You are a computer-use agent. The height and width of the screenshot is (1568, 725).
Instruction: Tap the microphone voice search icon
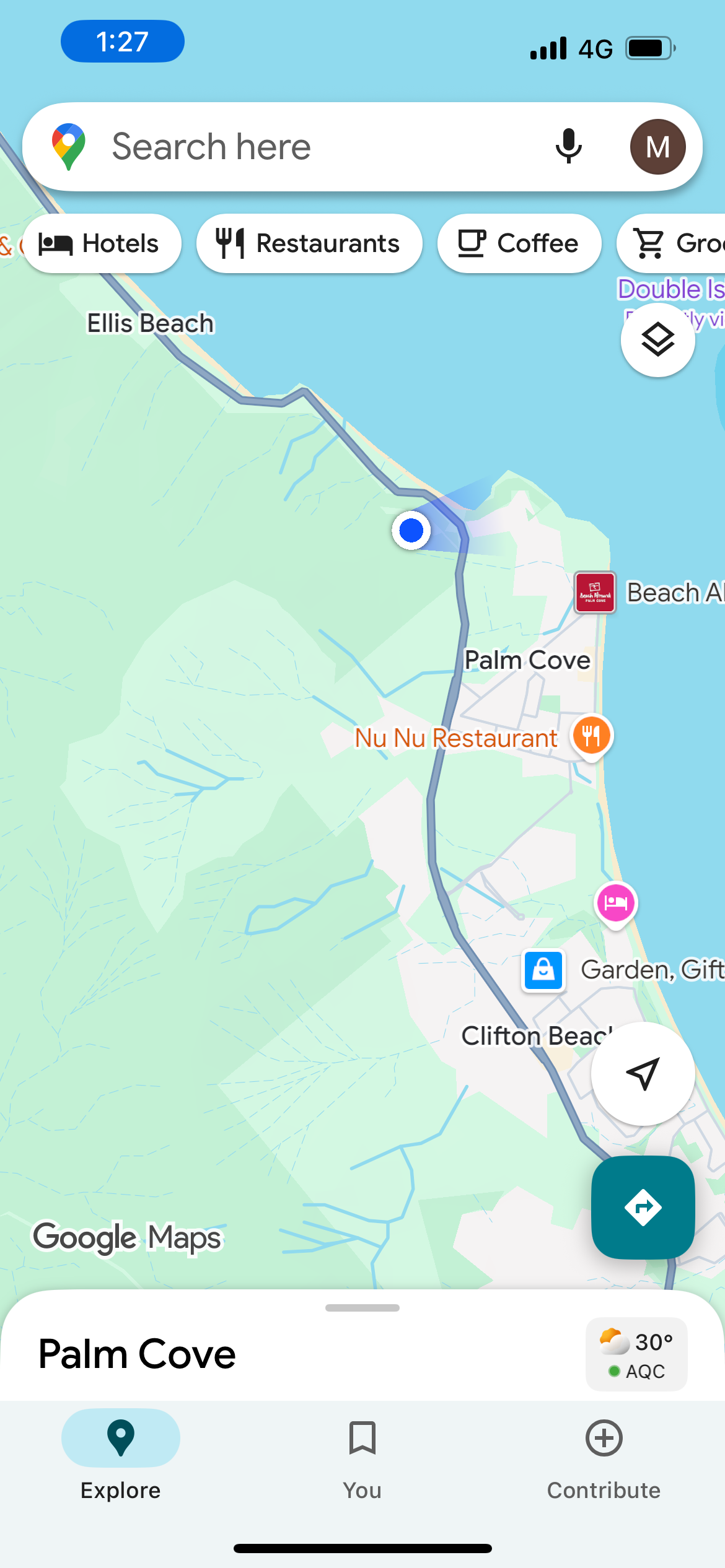click(x=568, y=147)
